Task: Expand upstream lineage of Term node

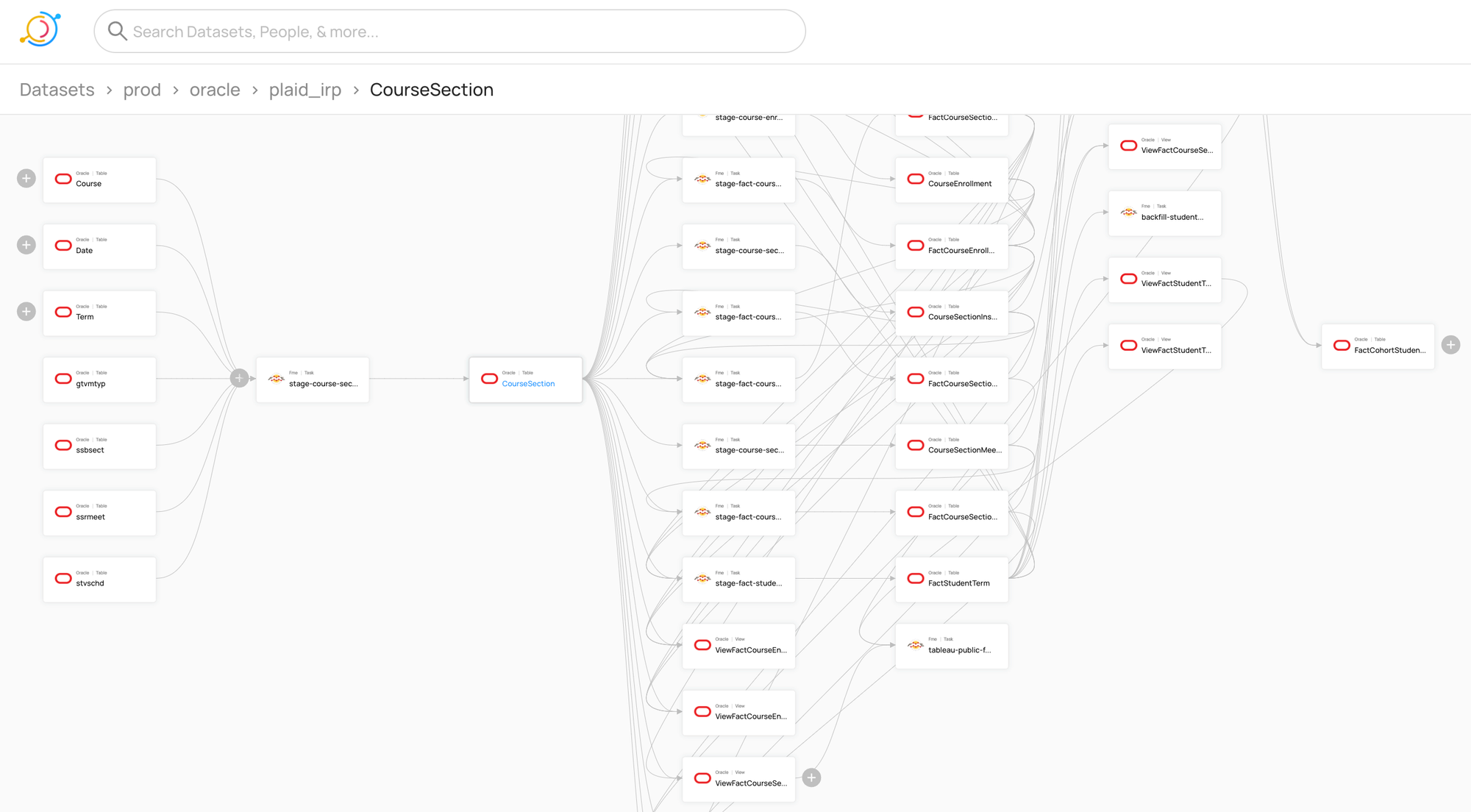Action: (x=26, y=312)
